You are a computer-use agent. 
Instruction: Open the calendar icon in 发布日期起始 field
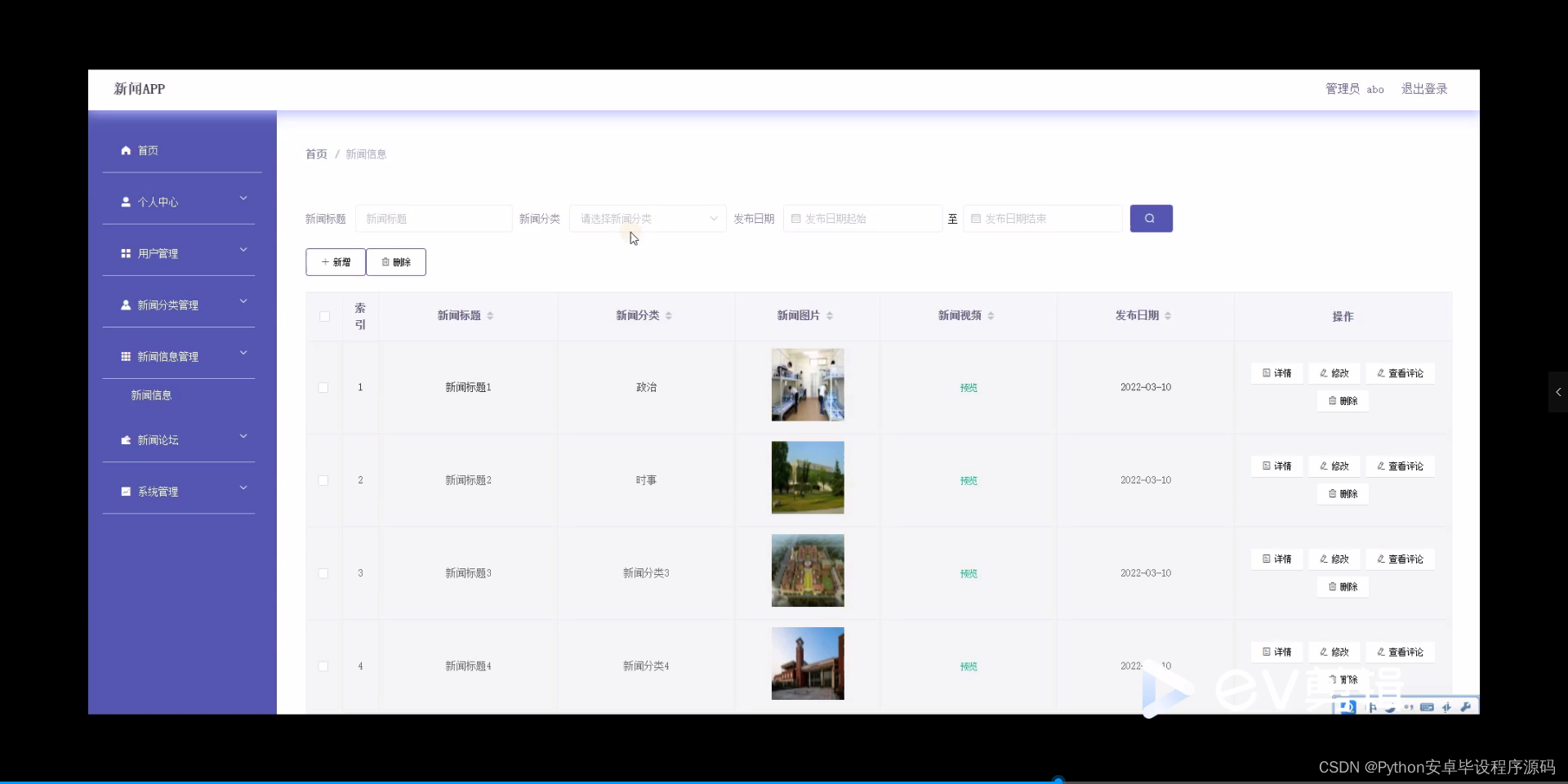click(x=796, y=218)
